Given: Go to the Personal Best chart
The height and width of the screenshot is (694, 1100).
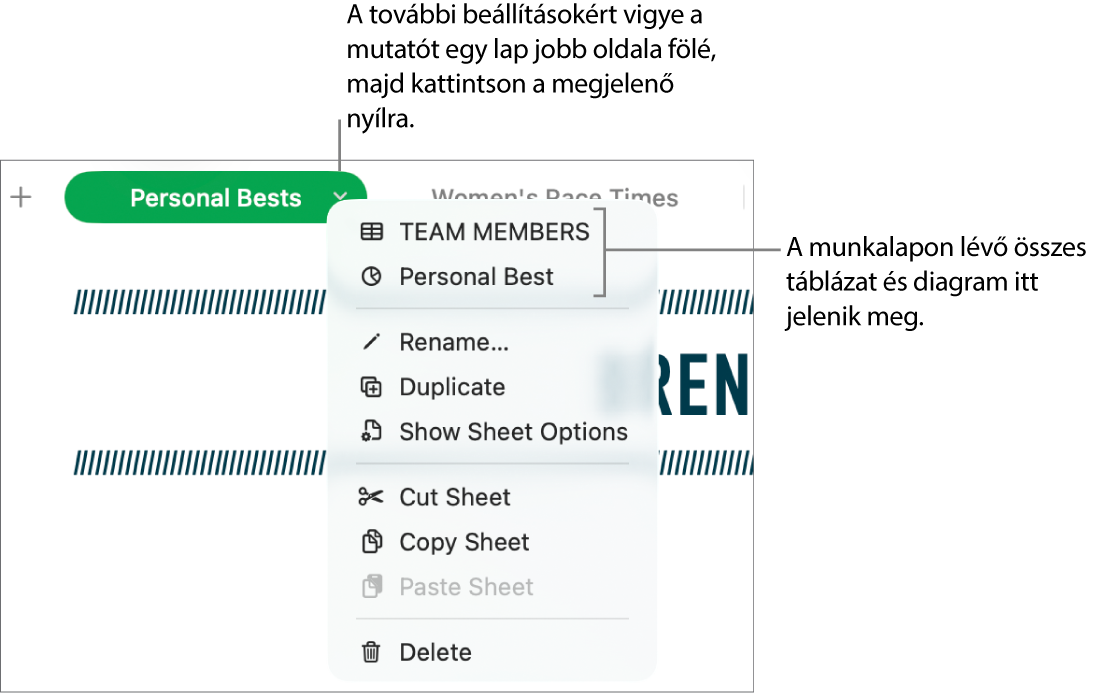Looking at the screenshot, I should (476, 276).
